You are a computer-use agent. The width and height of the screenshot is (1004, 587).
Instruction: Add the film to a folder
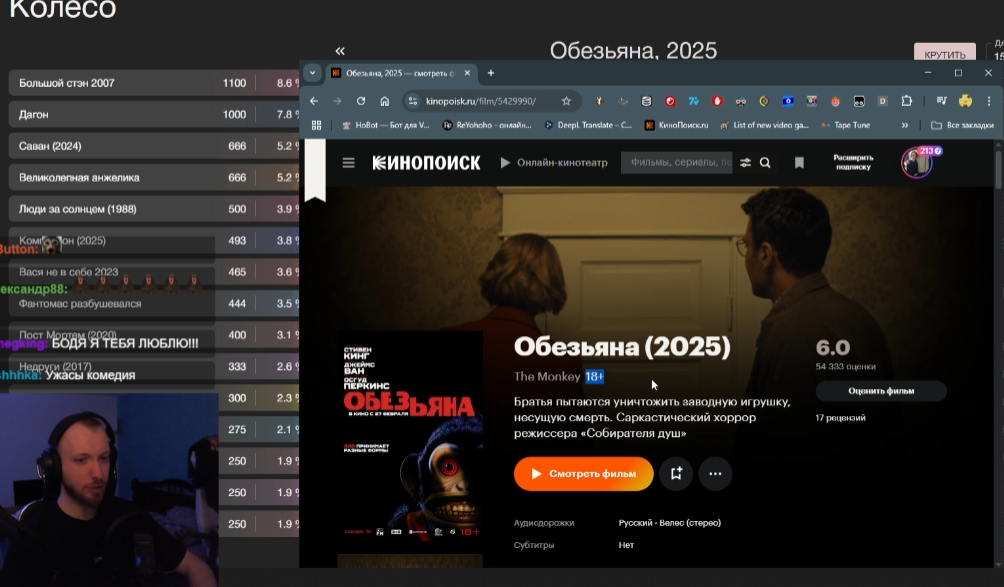pos(676,474)
